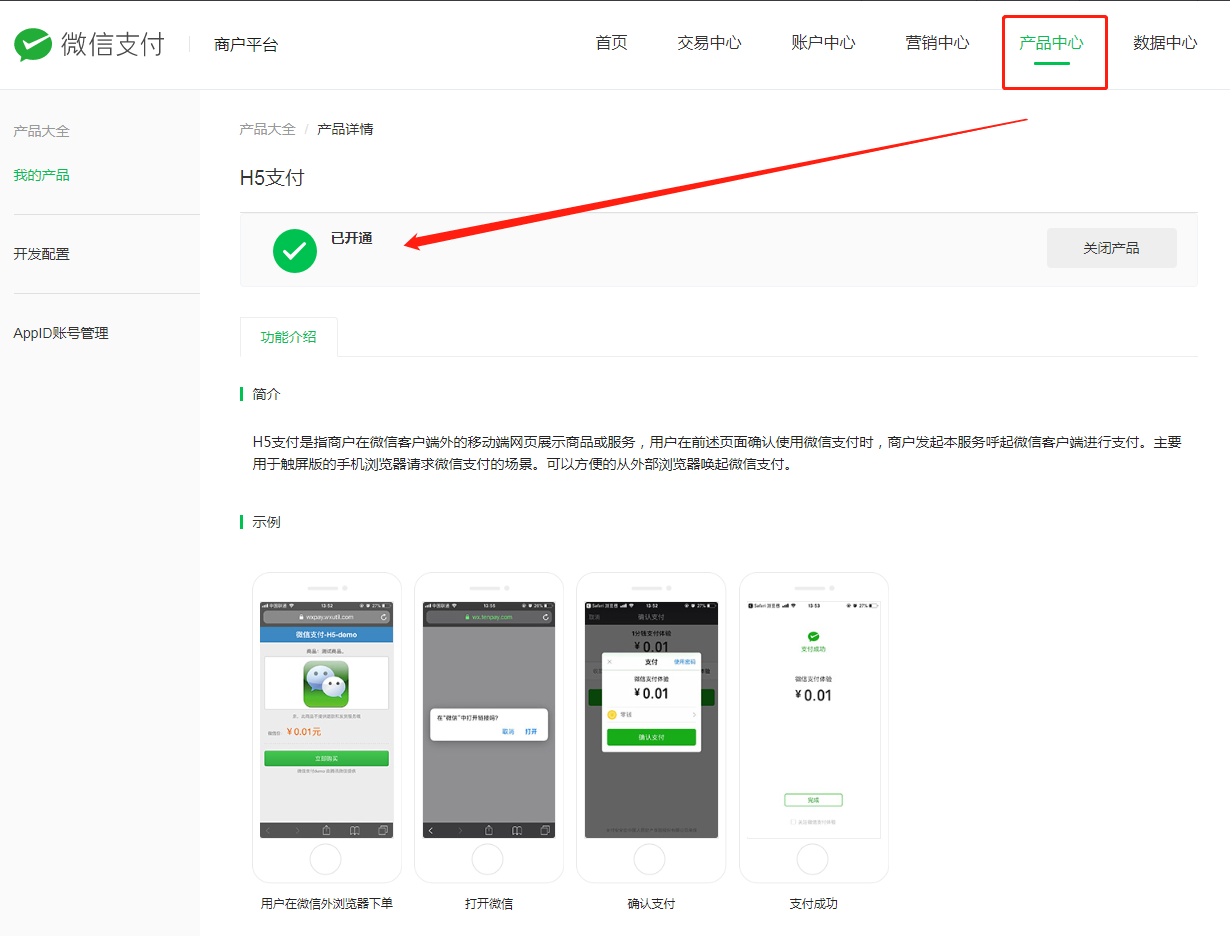Go to 账户中心 in the top nav
Screen dimensions: 1230x936
[823, 43]
